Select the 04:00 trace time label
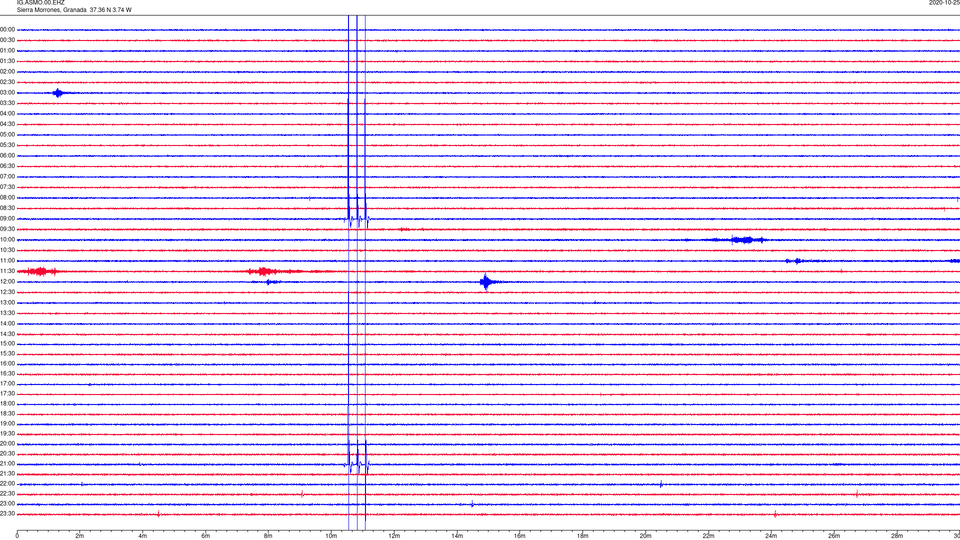 point(7,113)
